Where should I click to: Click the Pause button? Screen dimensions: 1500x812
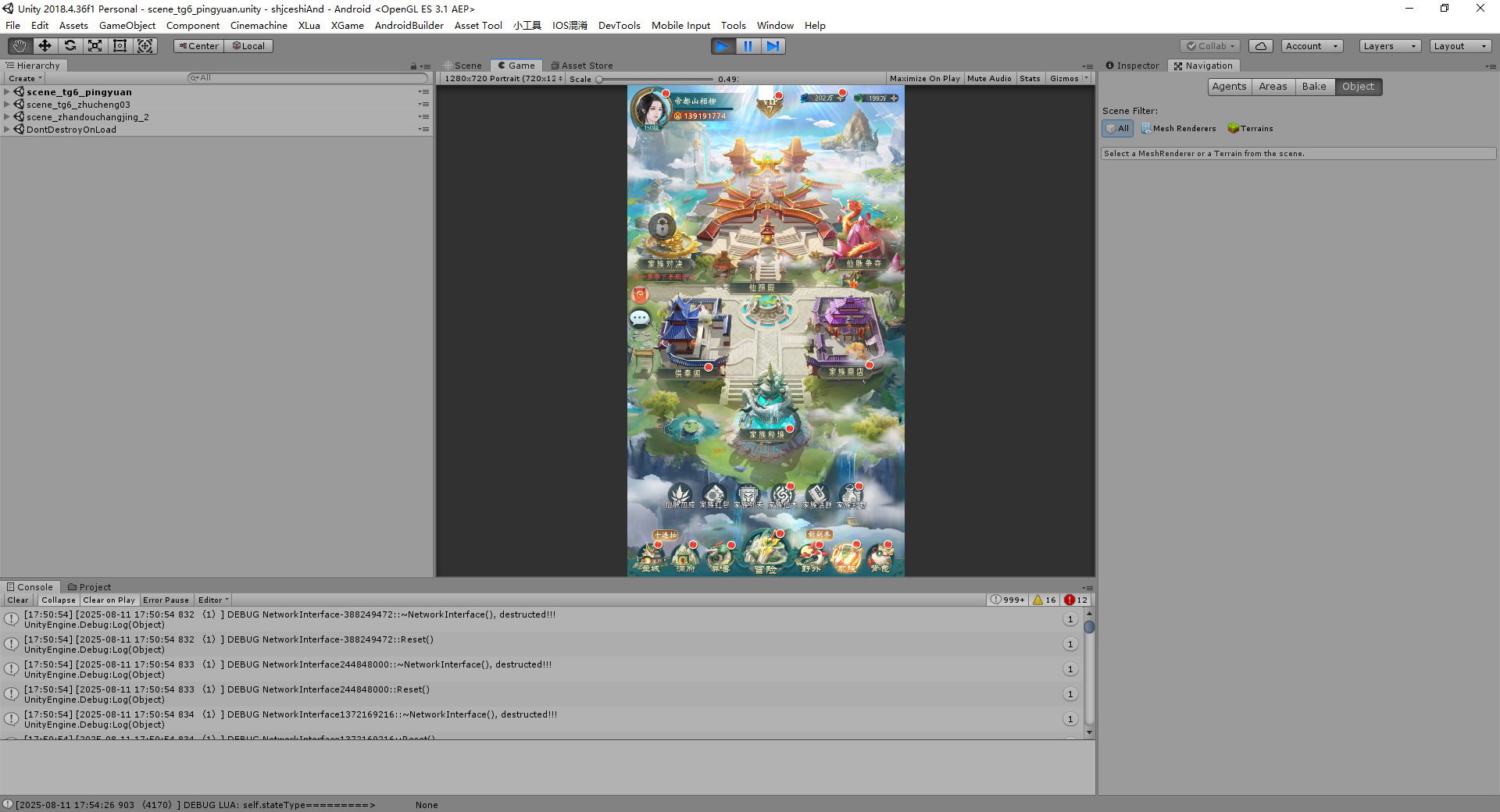[x=748, y=46]
